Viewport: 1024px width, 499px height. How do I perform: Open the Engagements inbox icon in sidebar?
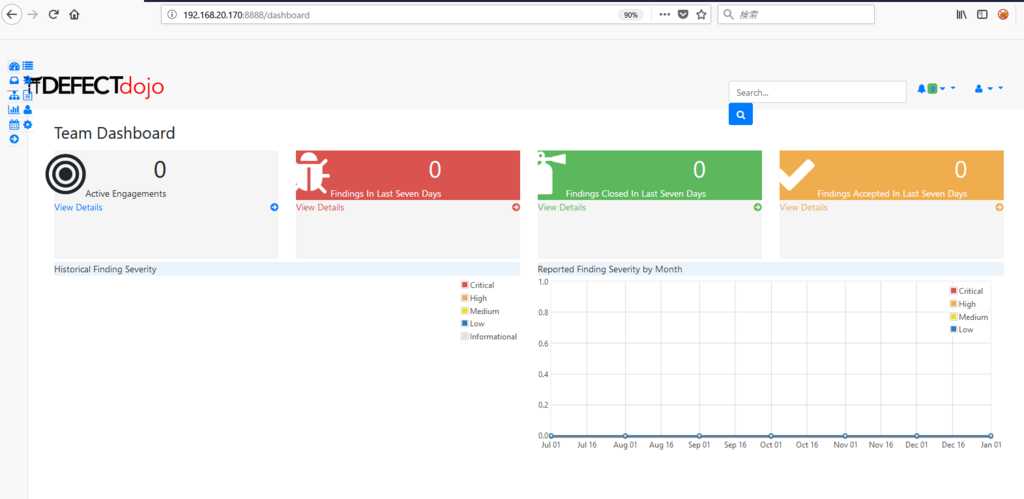pos(14,80)
